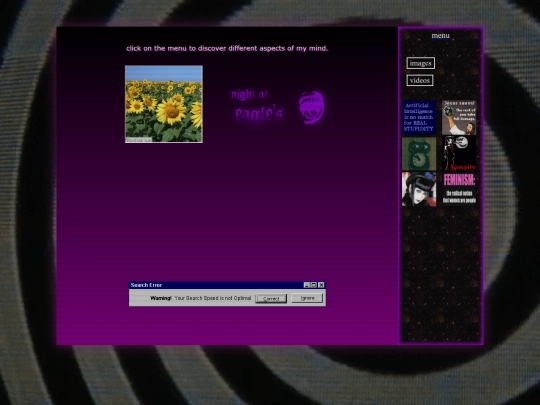Viewport: 540px width, 405px height.
Task: Click the Search Error title bar
Action: coord(227,285)
